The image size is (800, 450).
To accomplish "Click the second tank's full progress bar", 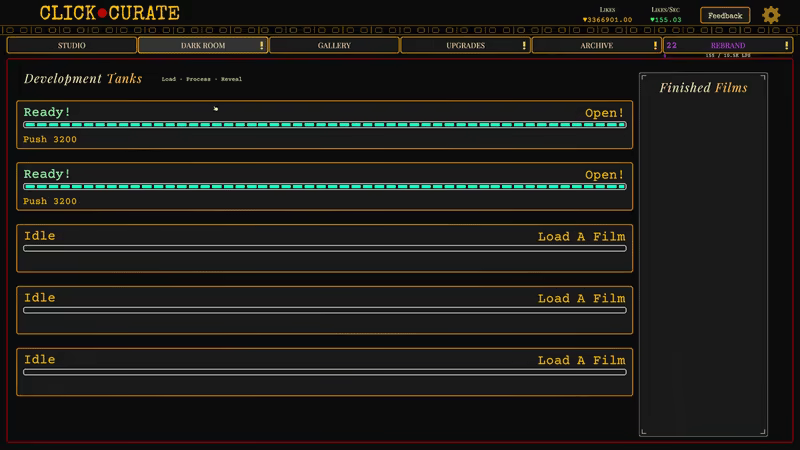I will pos(324,186).
